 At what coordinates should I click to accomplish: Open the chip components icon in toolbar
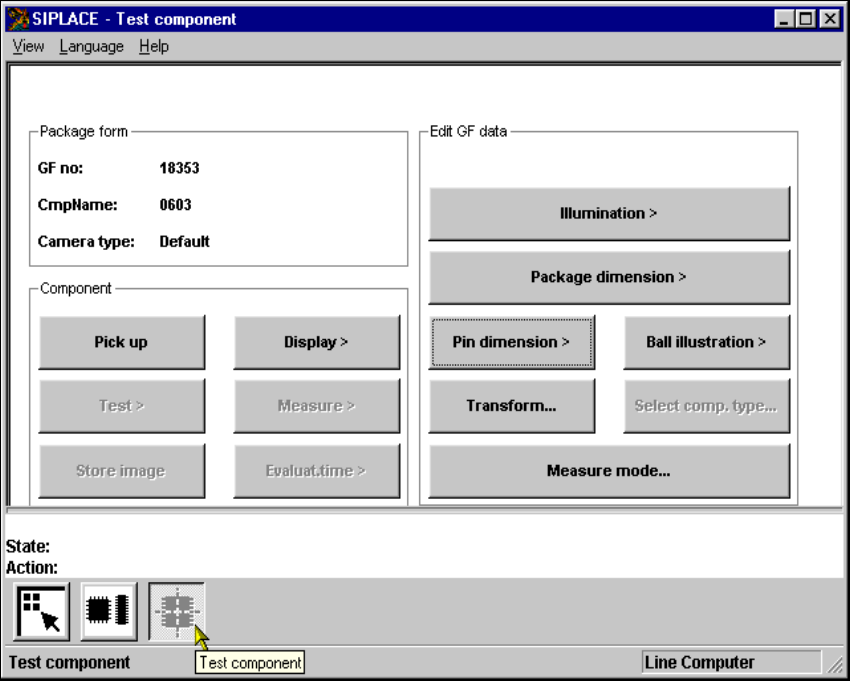tap(109, 612)
